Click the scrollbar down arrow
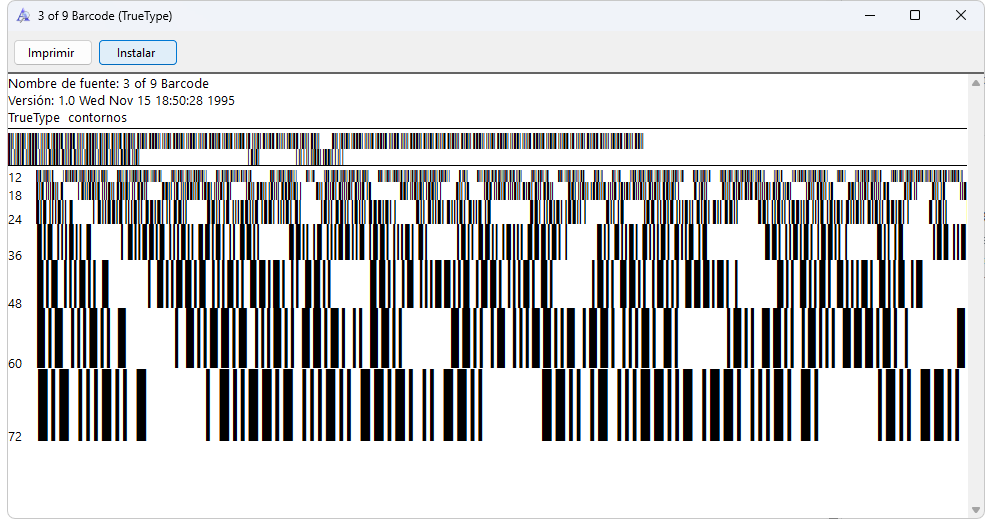985x526 pixels. [976, 510]
